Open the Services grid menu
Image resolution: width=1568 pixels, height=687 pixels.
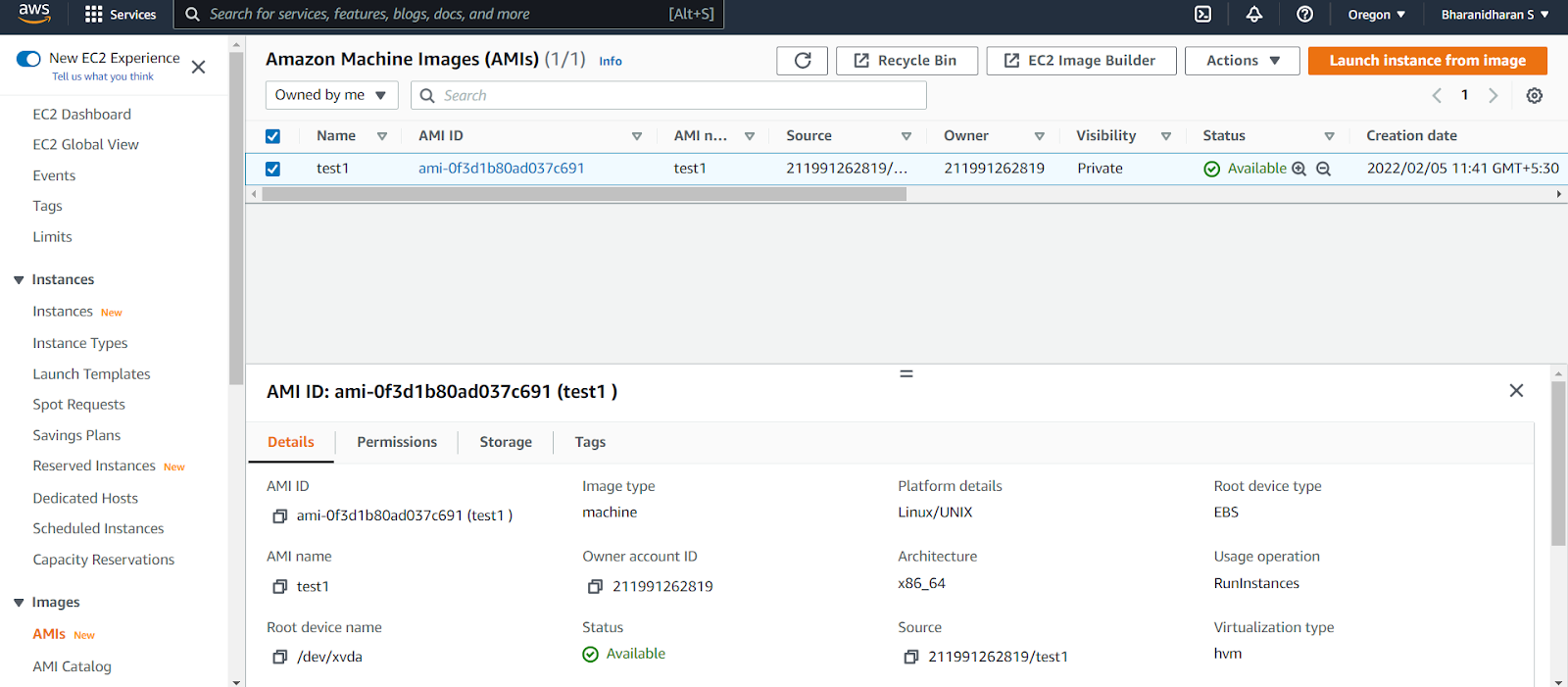pos(121,15)
